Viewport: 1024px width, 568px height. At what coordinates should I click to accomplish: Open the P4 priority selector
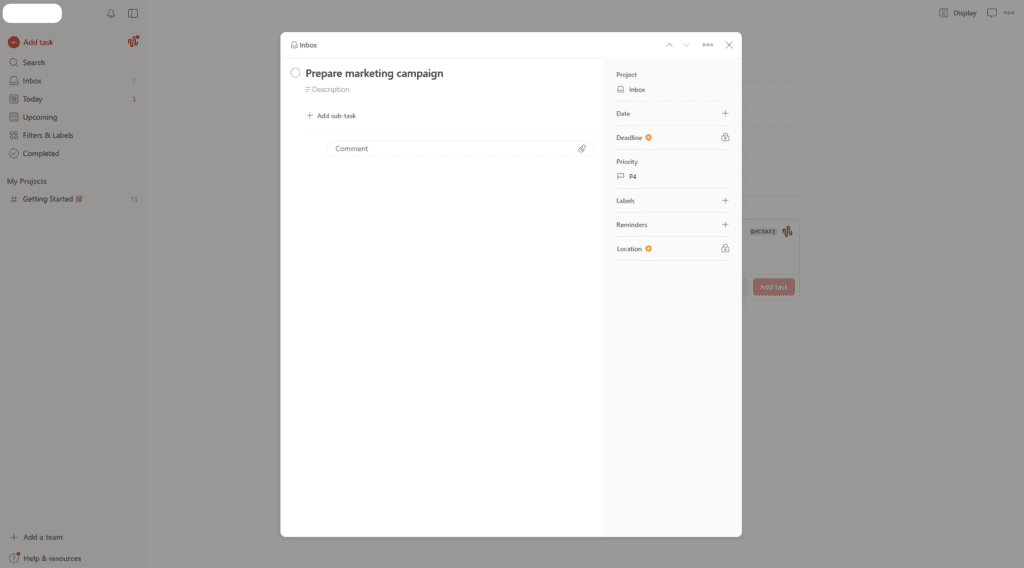pos(627,176)
